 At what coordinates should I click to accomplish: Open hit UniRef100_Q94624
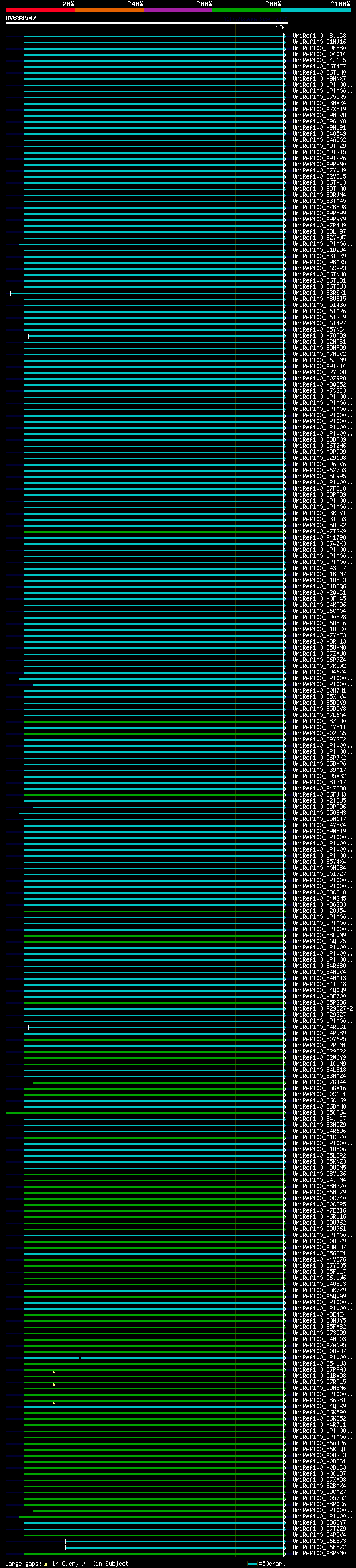point(319,672)
